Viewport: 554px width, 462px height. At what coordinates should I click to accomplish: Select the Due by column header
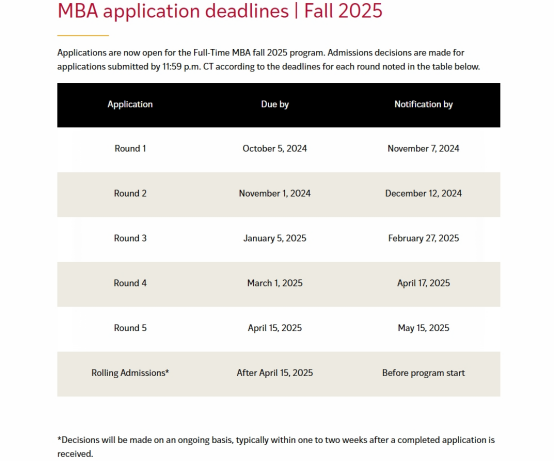point(275,104)
